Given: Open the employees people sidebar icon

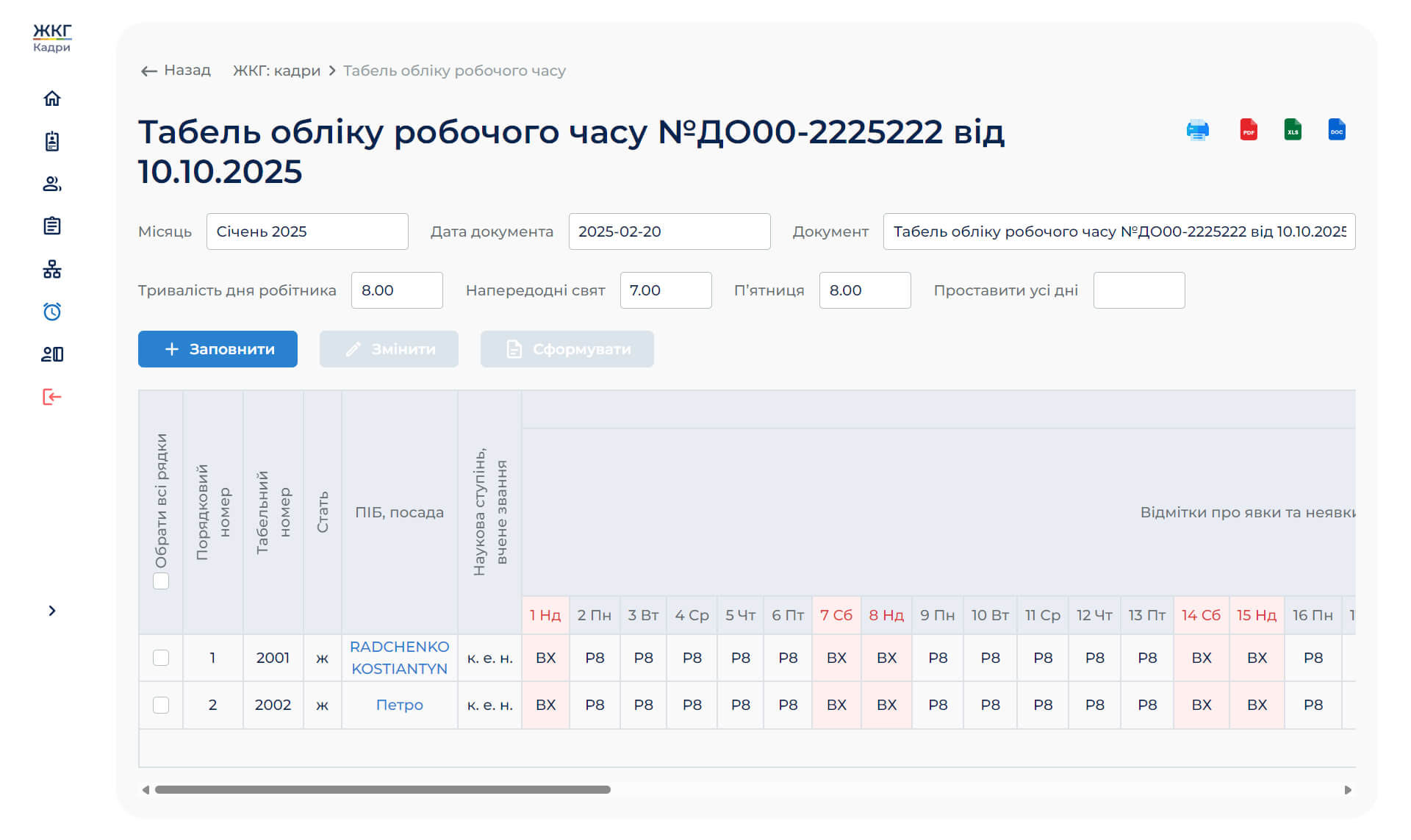Looking at the screenshot, I should click(x=51, y=184).
